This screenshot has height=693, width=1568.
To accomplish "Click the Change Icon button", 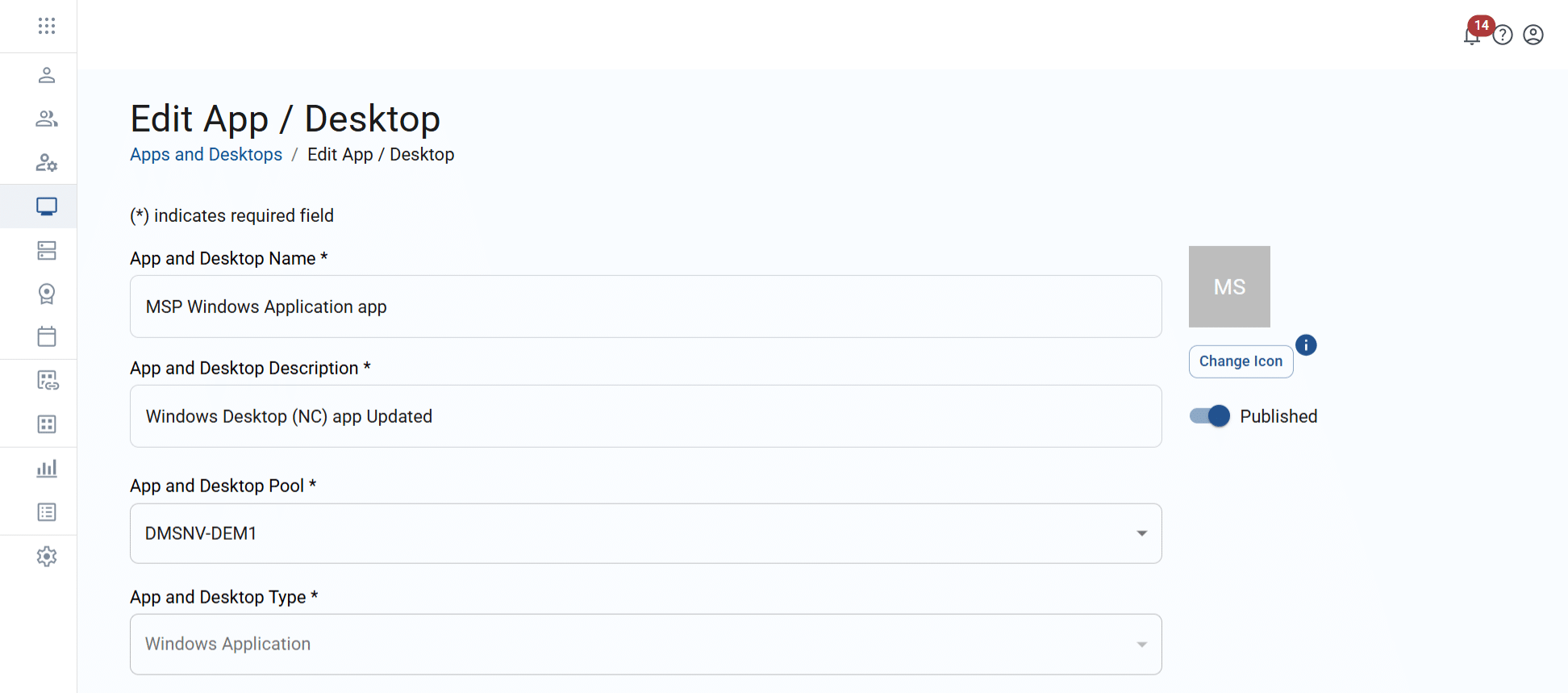I will [1241, 361].
